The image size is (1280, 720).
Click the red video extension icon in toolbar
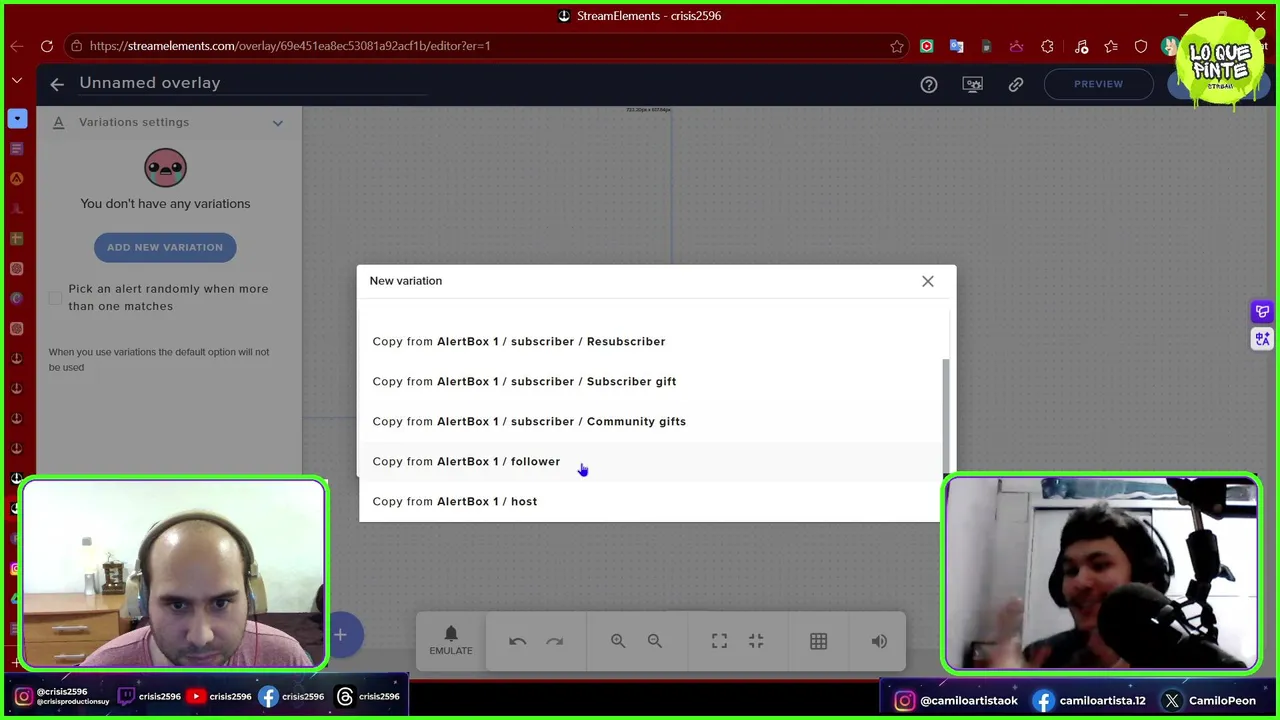(x=927, y=46)
